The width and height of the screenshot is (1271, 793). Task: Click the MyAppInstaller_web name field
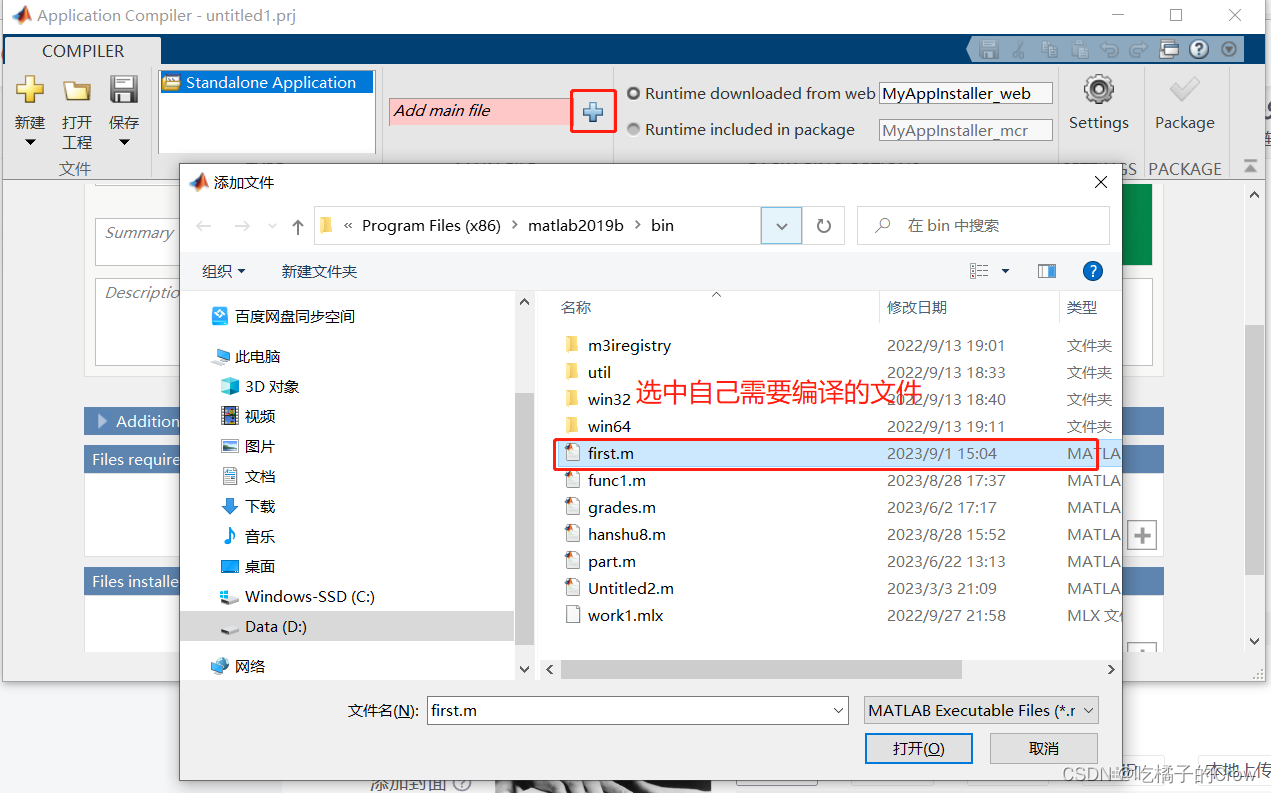(x=966, y=93)
